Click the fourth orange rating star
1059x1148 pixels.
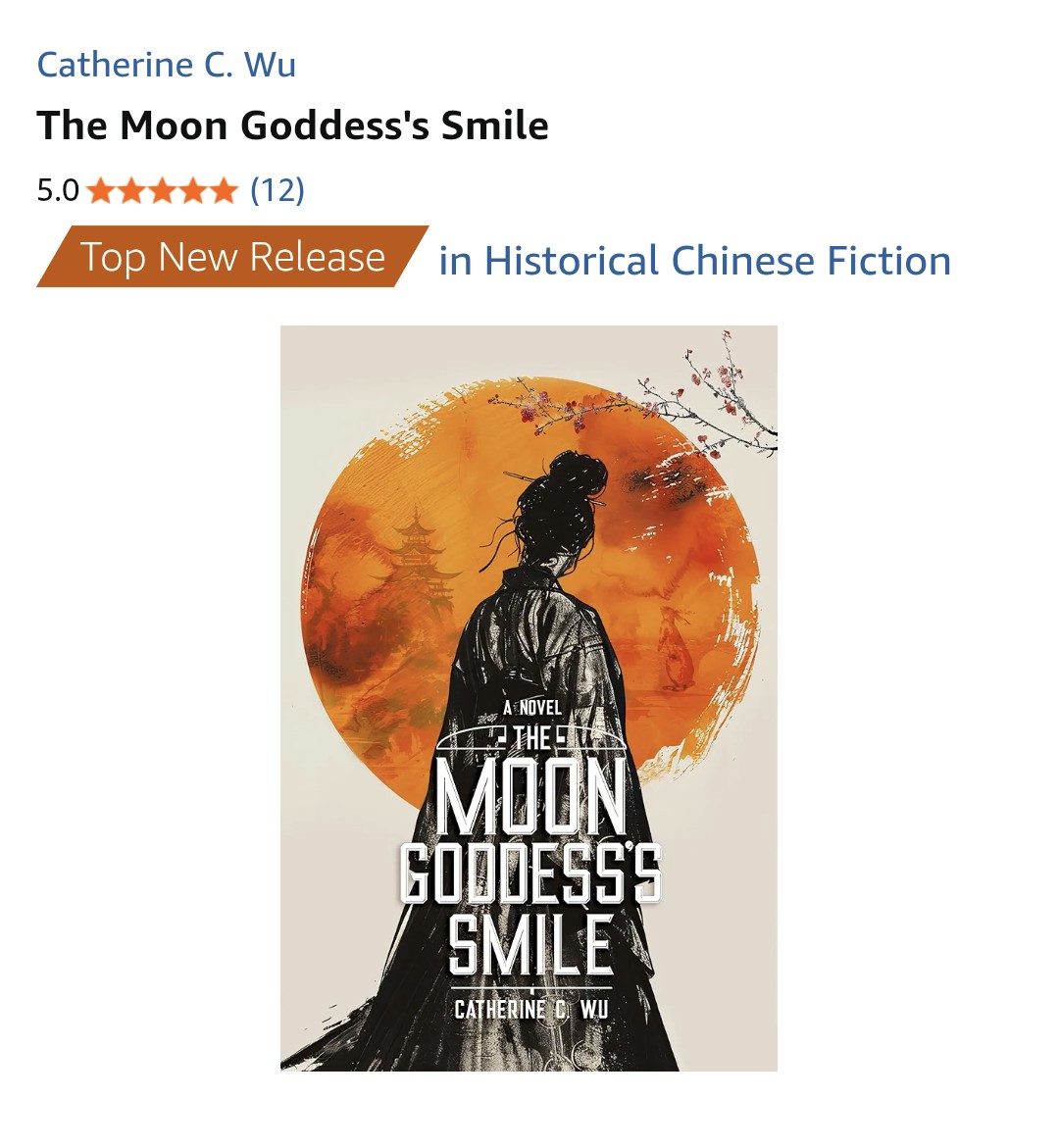[192, 190]
